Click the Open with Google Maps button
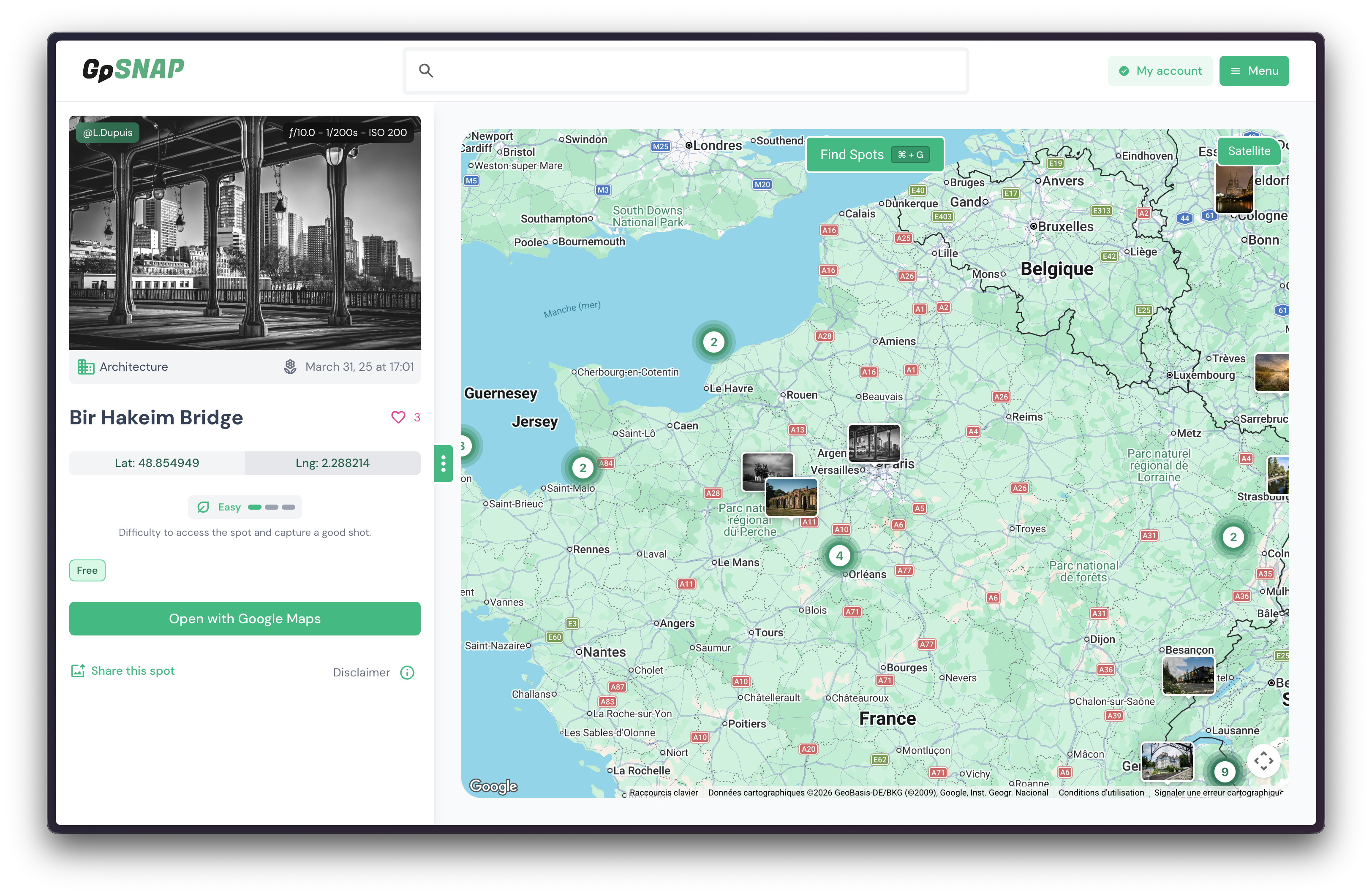1372x896 pixels. (x=245, y=618)
